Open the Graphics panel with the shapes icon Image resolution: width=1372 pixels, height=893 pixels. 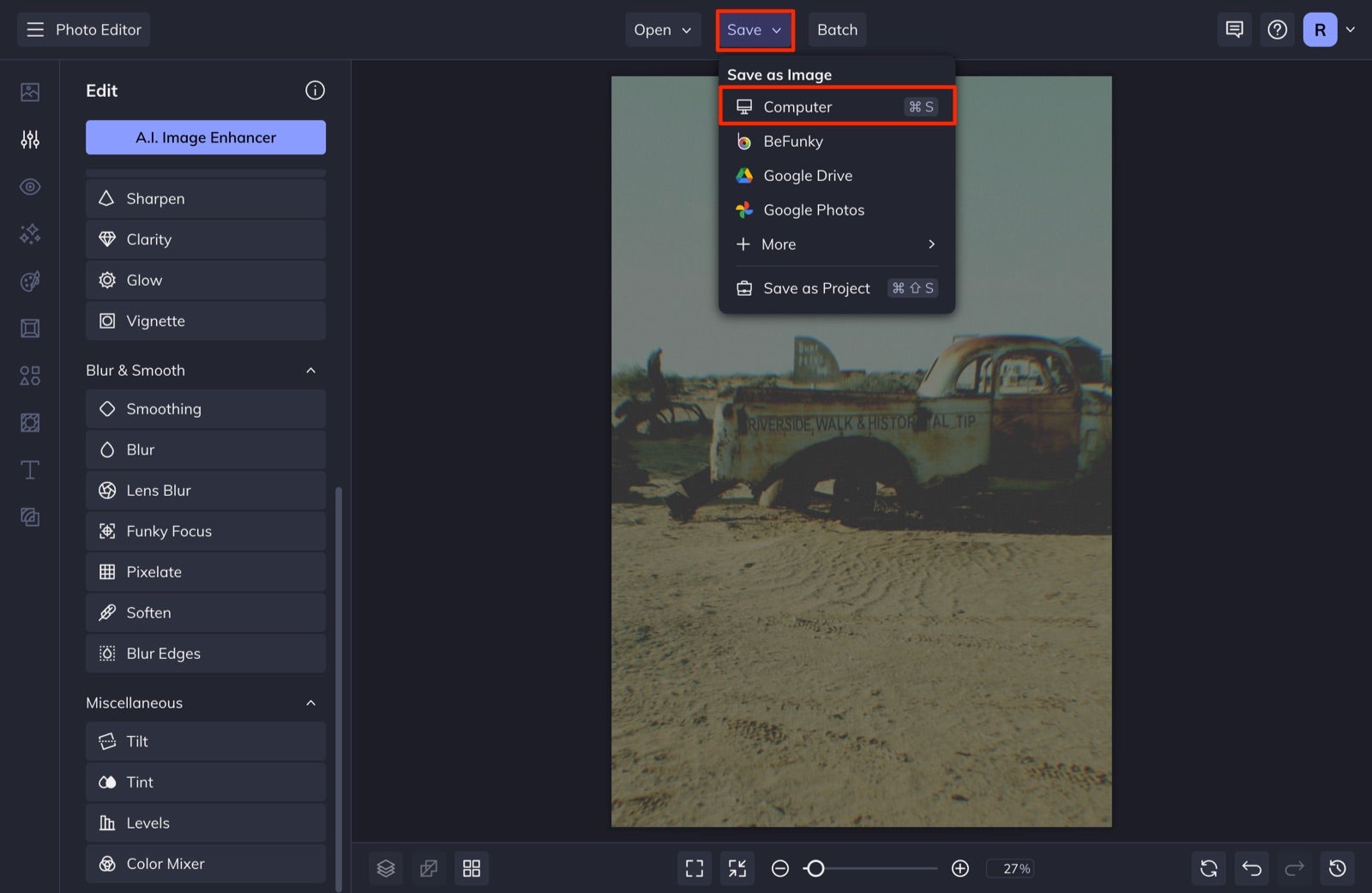click(x=29, y=375)
